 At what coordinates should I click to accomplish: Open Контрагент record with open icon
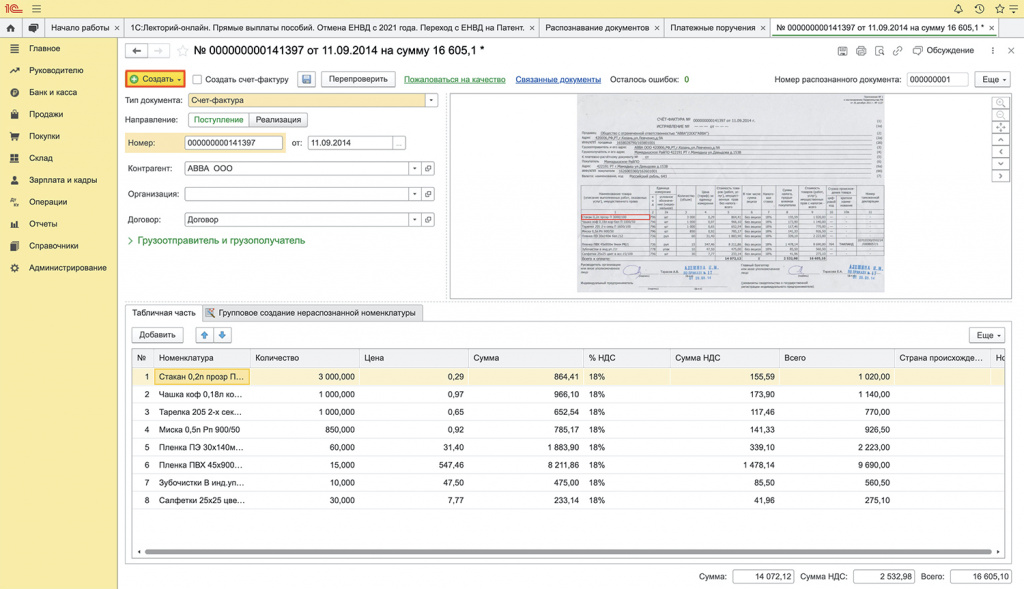tap(428, 168)
